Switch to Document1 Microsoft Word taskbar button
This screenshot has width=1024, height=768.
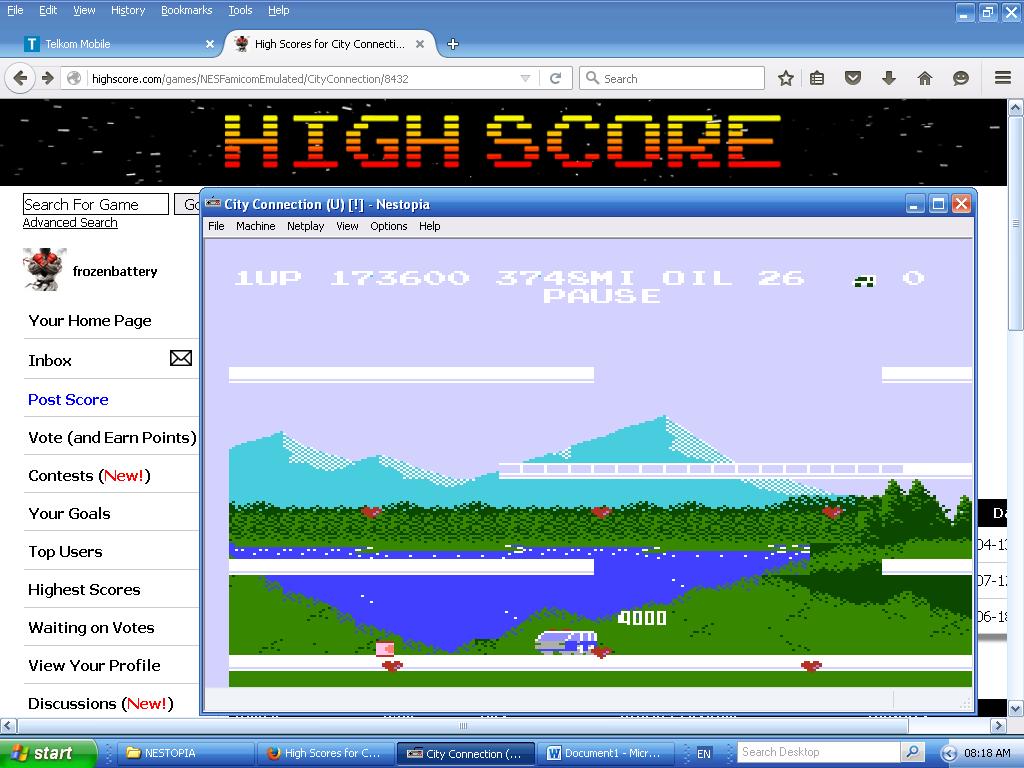(605, 753)
